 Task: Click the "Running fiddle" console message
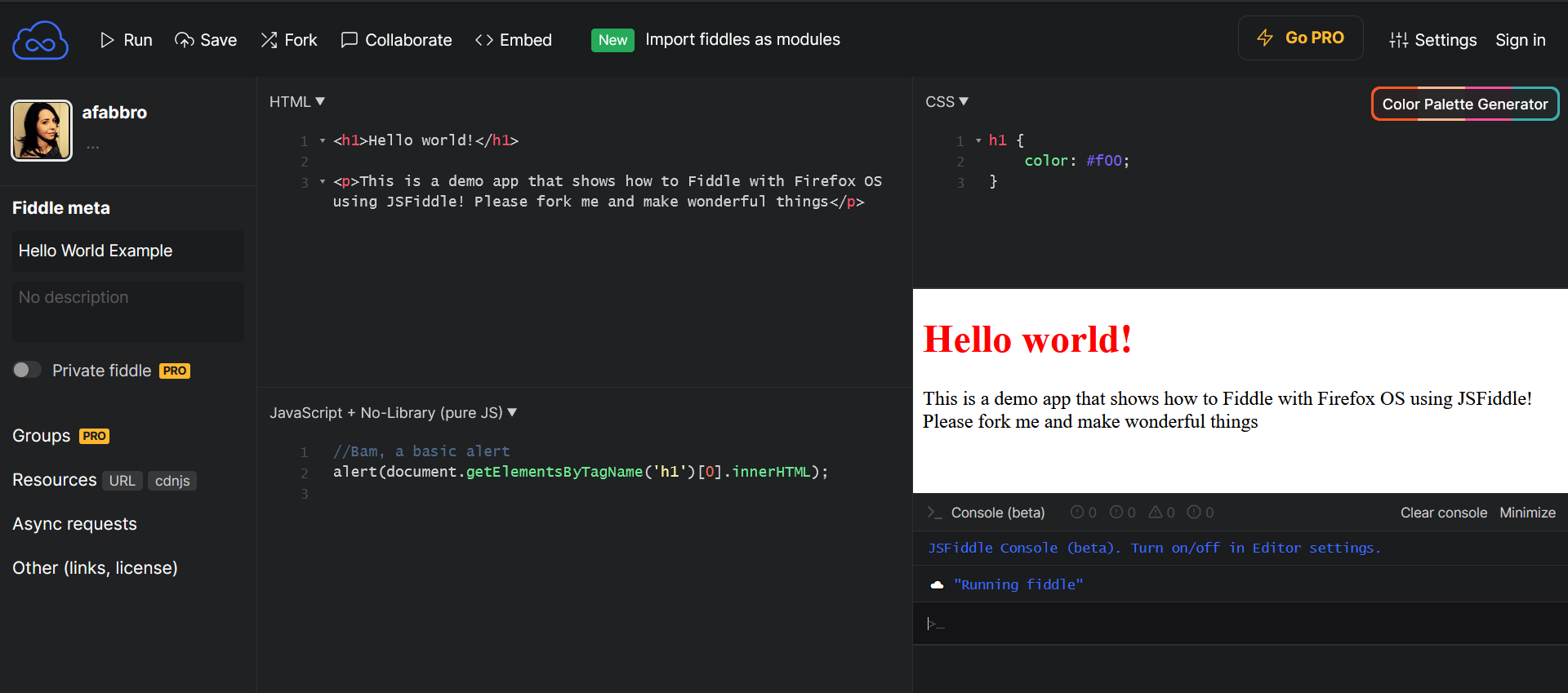(x=1018, y=584)
